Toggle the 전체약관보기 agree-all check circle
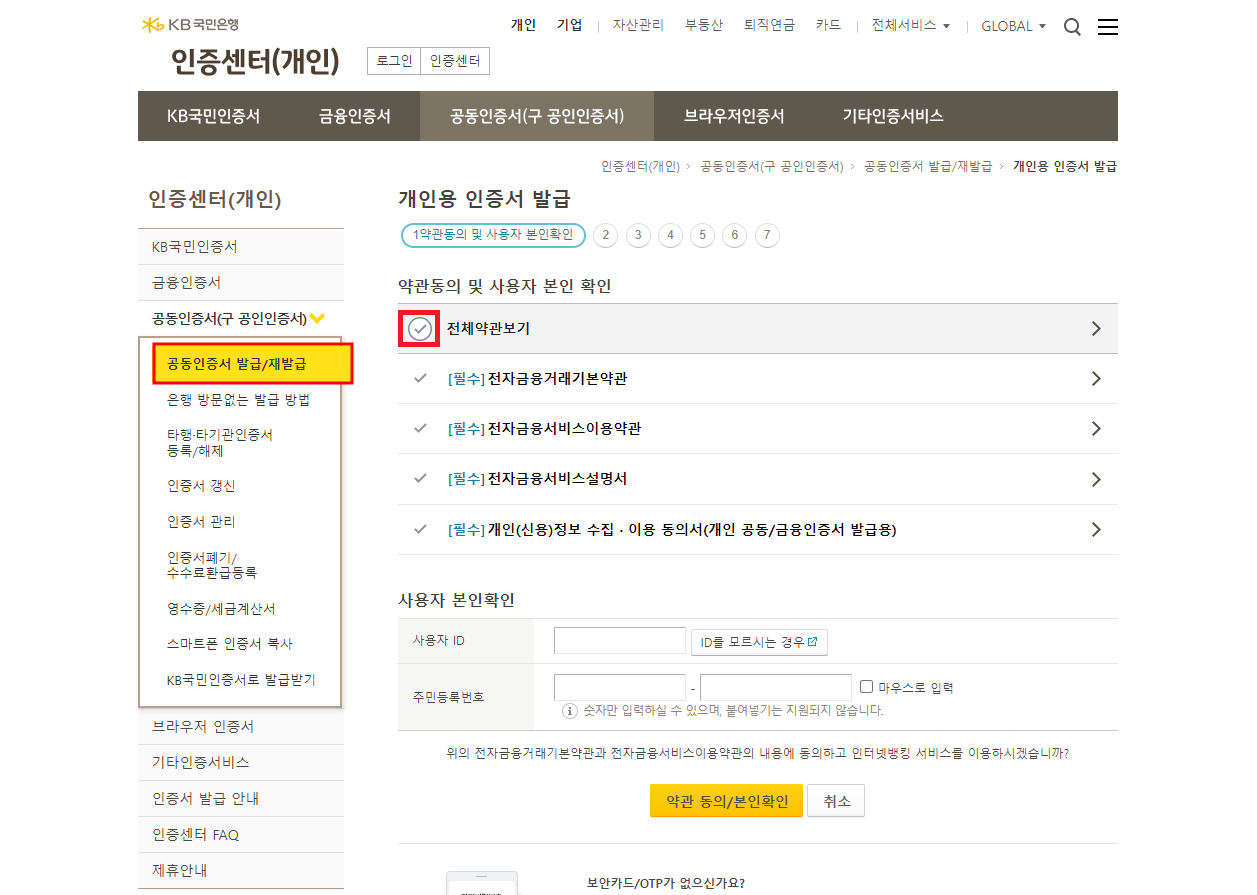This screenshot has width=1257, height=895. point(420,329)
